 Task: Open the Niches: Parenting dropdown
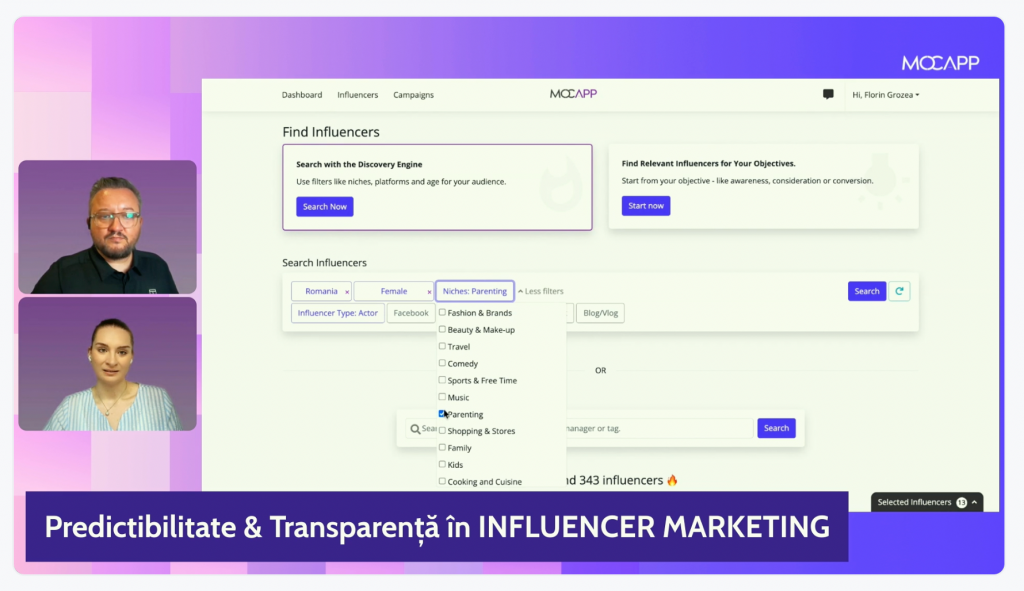(x=475, y=291)
